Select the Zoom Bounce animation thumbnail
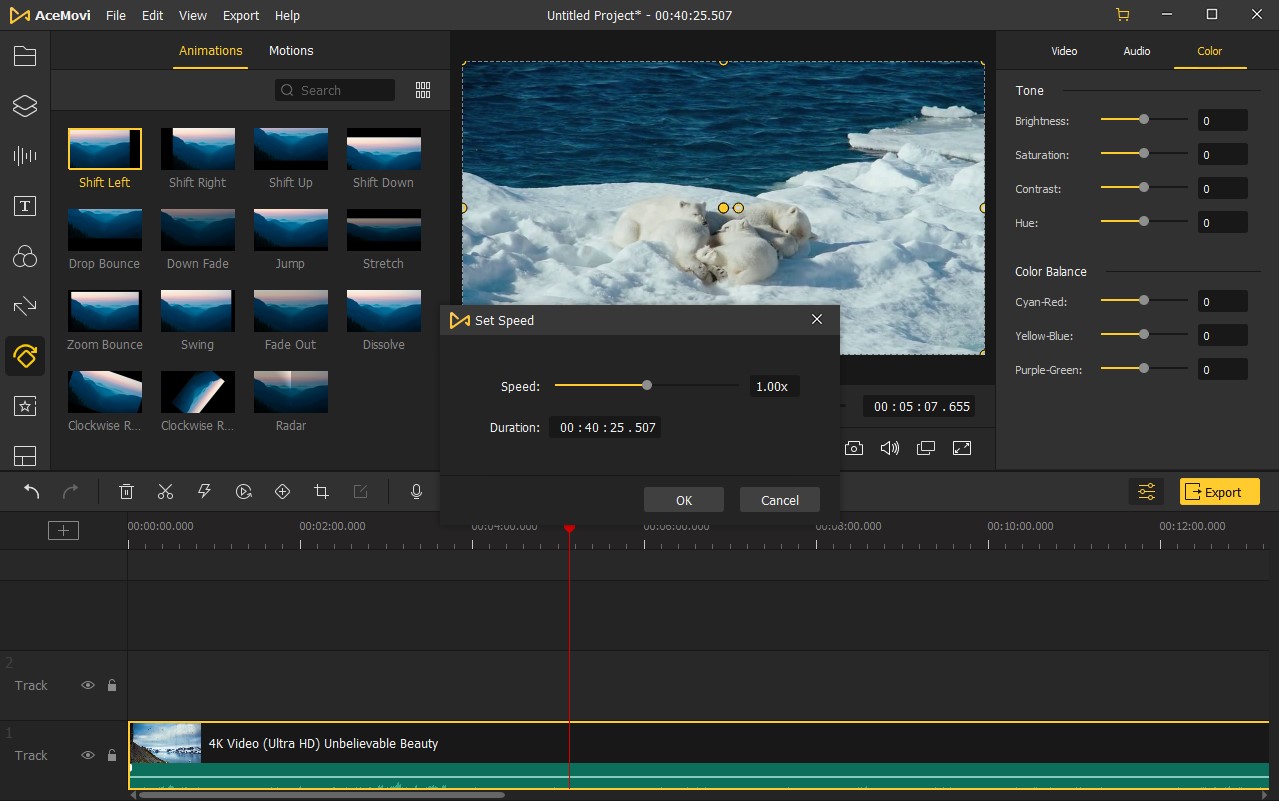 coord(105,311)
